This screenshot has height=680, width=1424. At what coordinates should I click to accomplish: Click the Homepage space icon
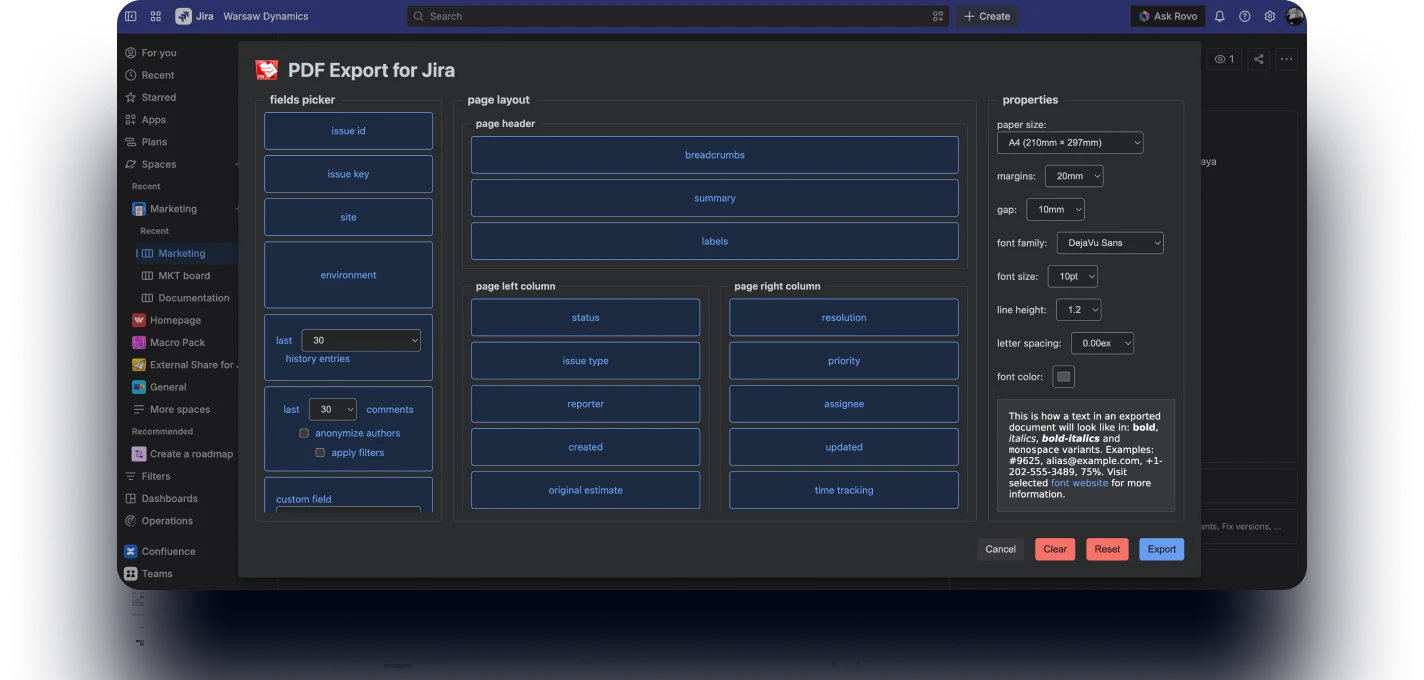pos(139,320)
